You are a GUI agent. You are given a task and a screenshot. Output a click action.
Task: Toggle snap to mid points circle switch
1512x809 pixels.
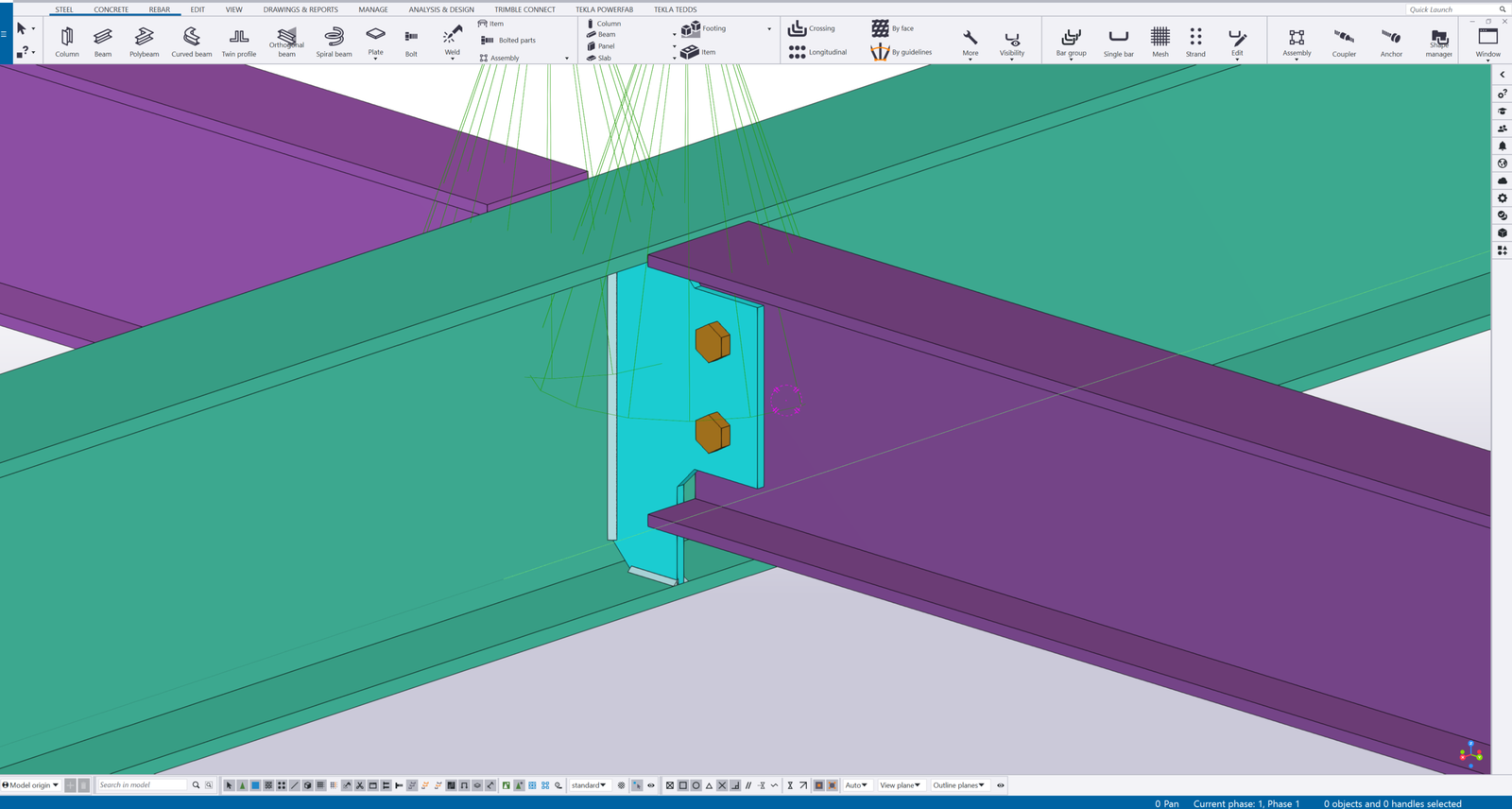click(x=696, y=785)
